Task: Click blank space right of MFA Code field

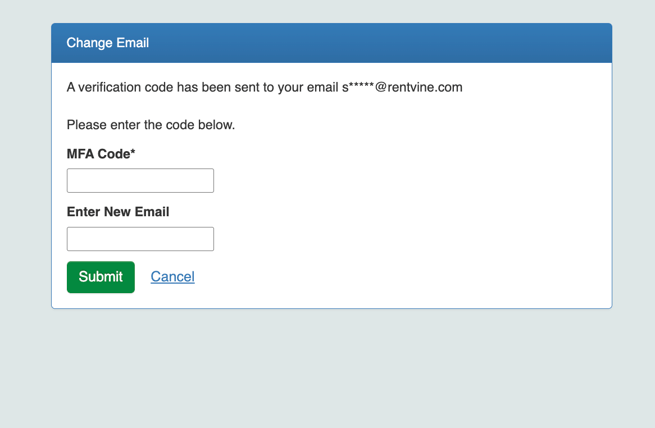Action: [x=400, y=180]
